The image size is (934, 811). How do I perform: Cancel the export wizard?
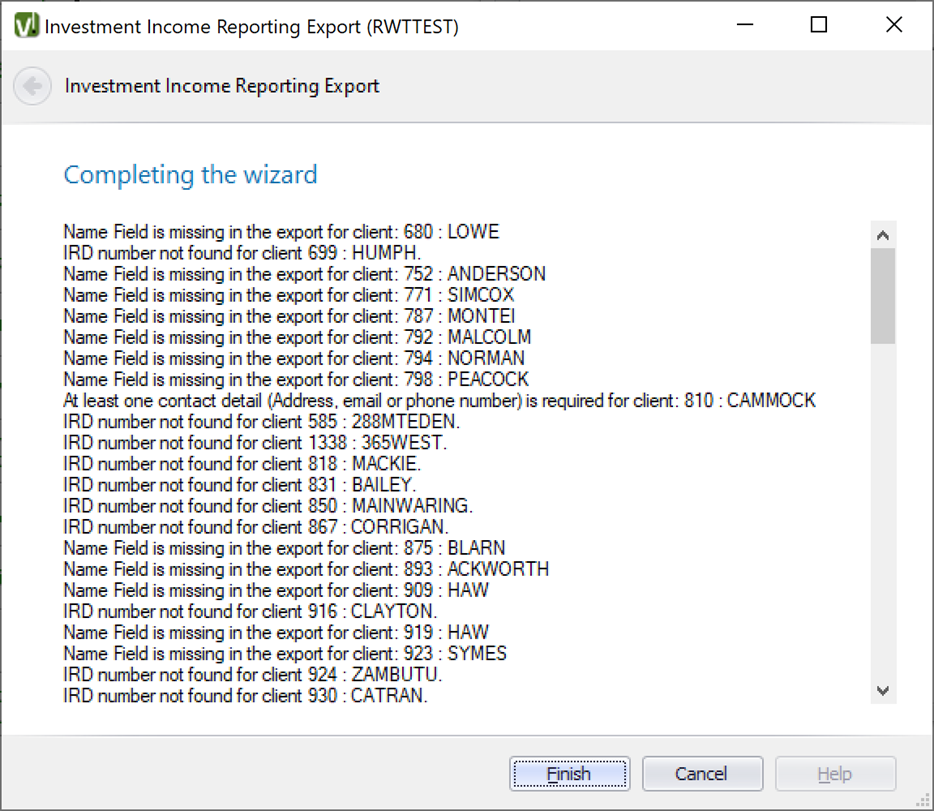[x=702, y=773]
